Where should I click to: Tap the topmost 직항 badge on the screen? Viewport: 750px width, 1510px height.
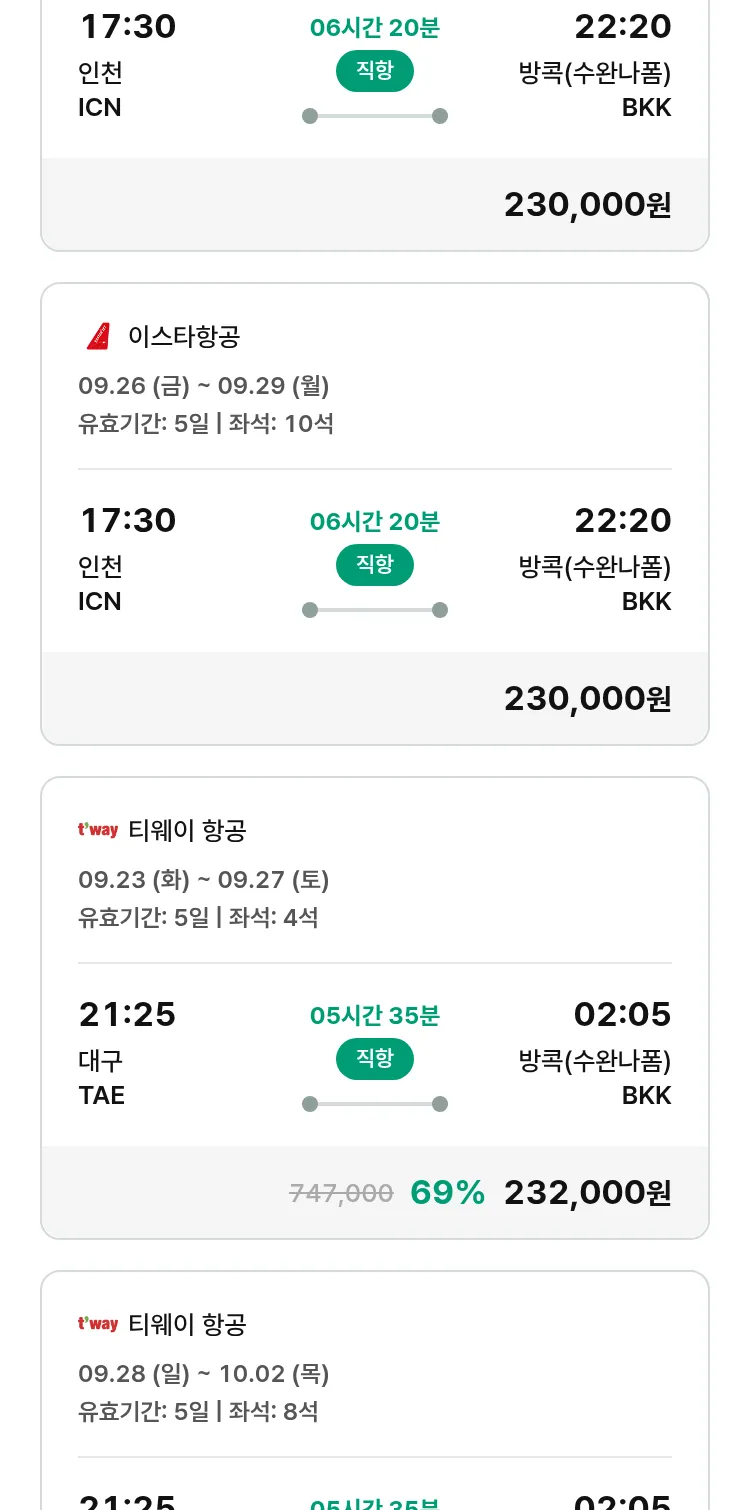pos(374,71)
